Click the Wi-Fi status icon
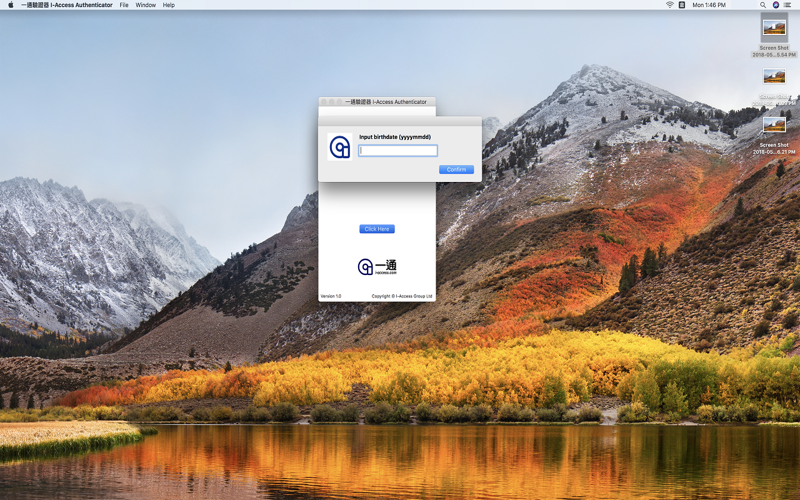The height and width of the screenshot is (500, 800). (x=669, y=5)
